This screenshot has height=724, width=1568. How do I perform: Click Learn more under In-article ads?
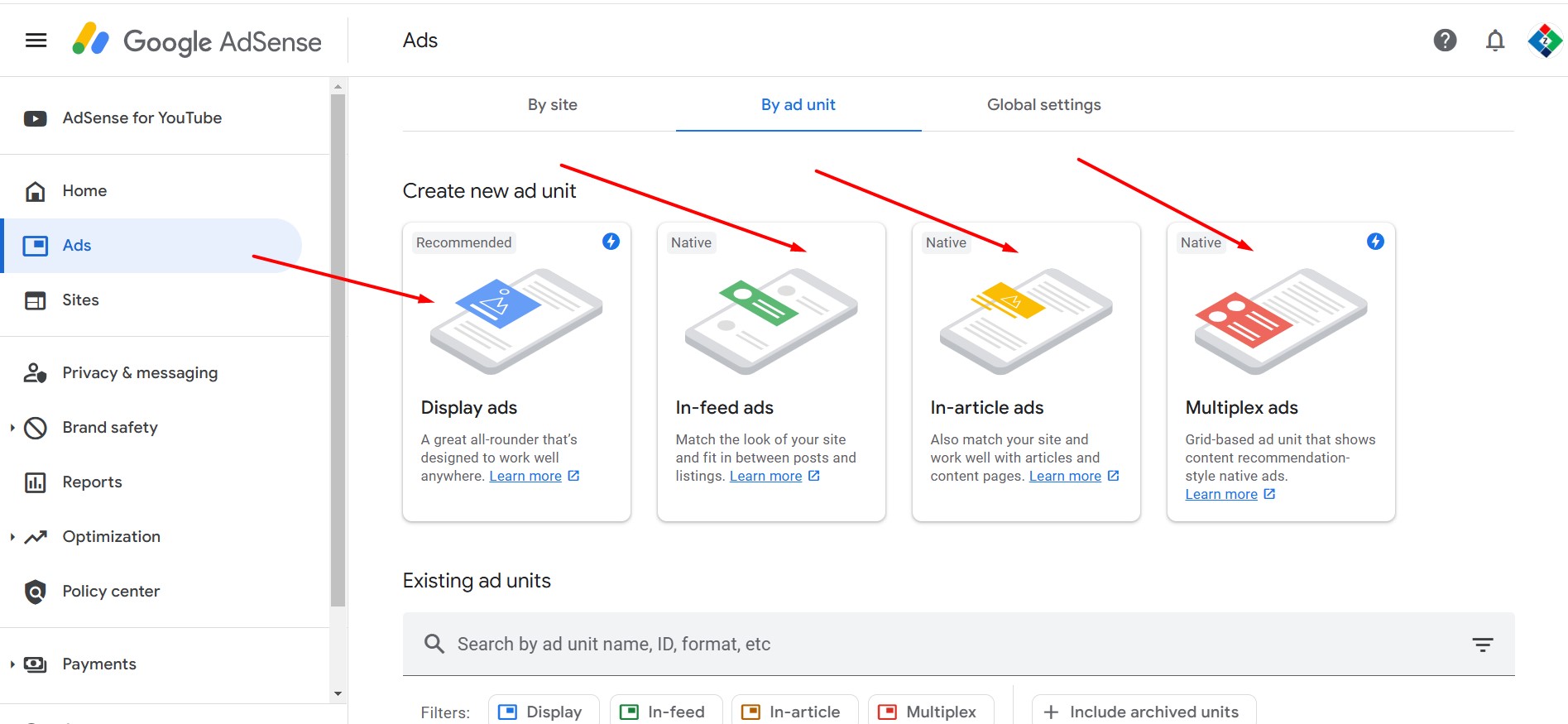[1065, 477]
